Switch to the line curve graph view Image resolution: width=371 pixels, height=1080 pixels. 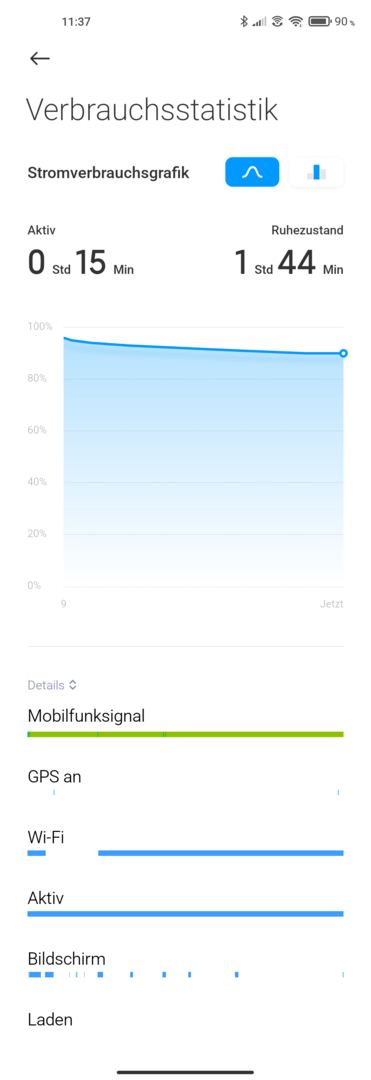coord(252,172)
